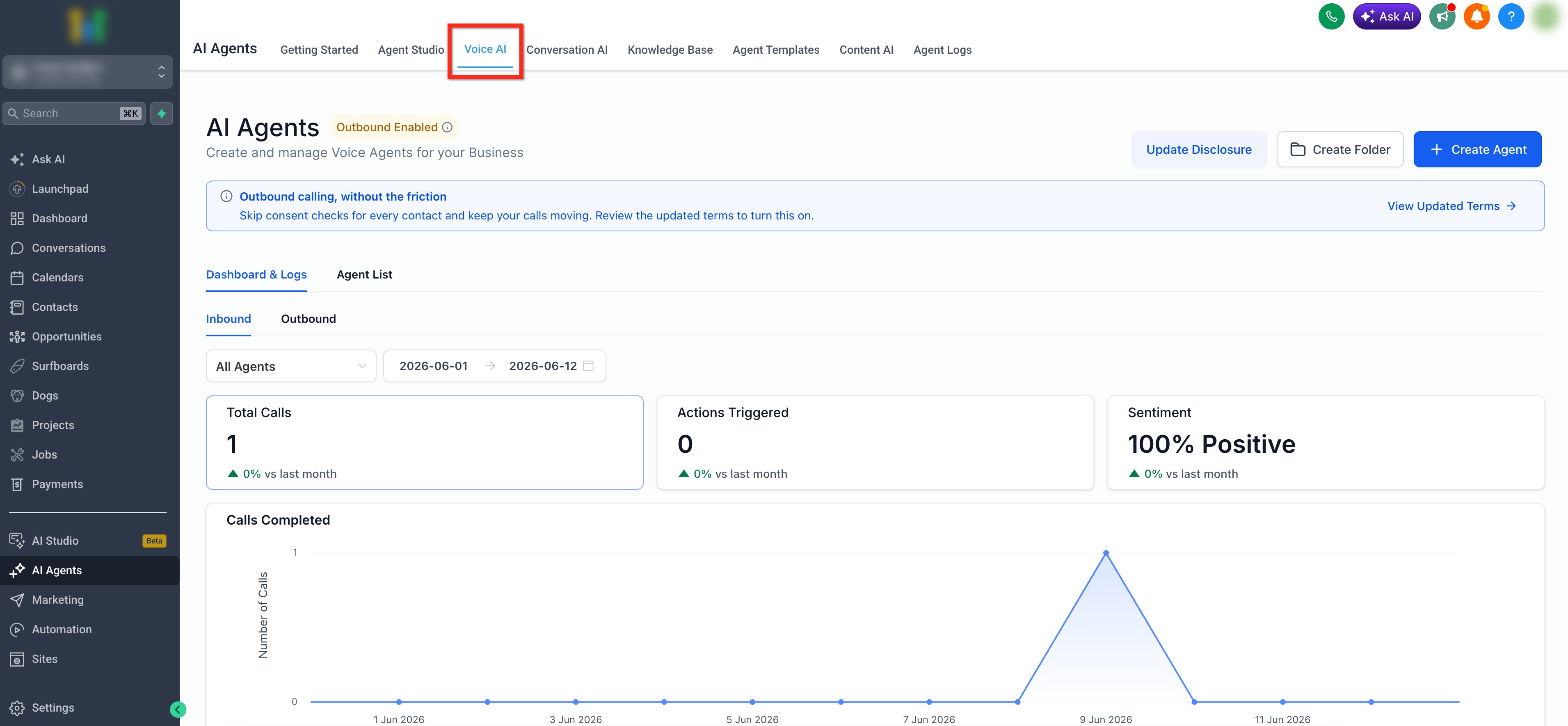The height and width of the screenshot is (726, 1568).
Task: Click the Ask AI button in header
Action: pos(1387,16)
